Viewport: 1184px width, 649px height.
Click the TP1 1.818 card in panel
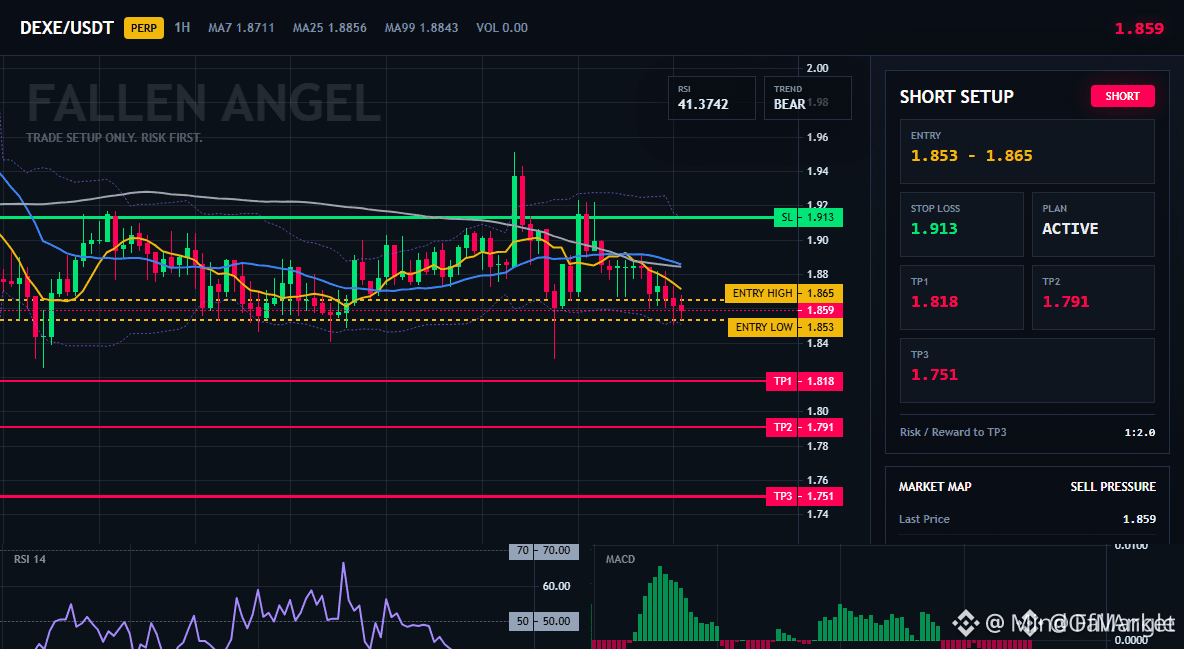pyautogui.click(x=961, y=297)
